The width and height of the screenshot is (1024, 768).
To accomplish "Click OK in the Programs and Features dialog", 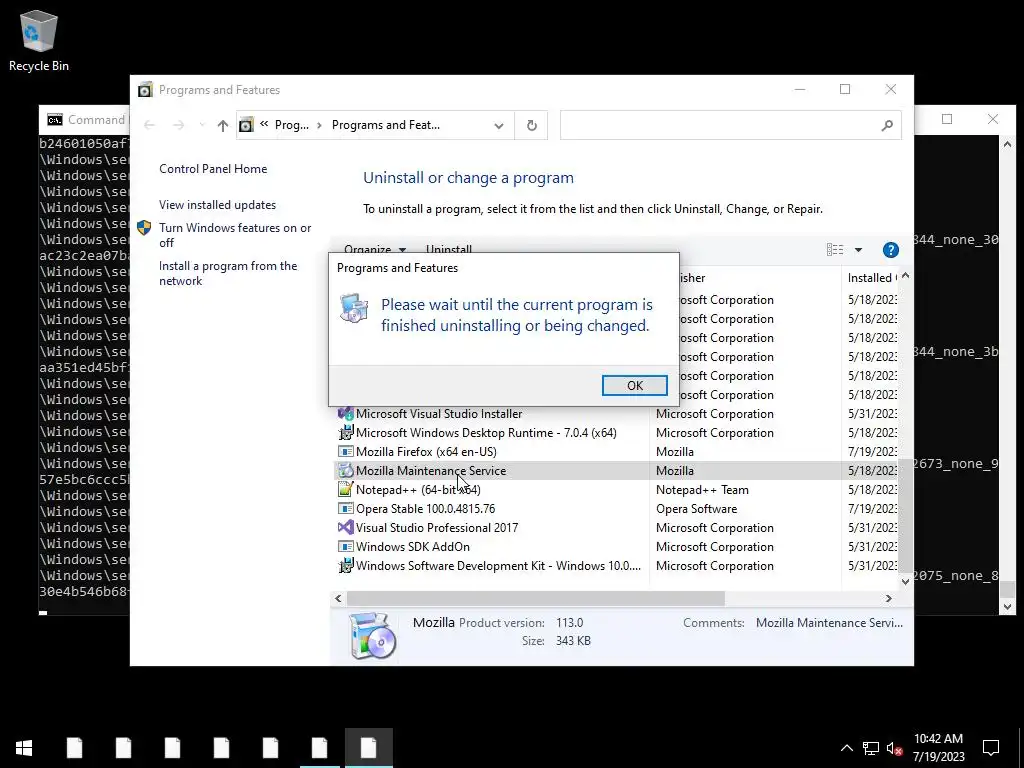I will [634, 385].
